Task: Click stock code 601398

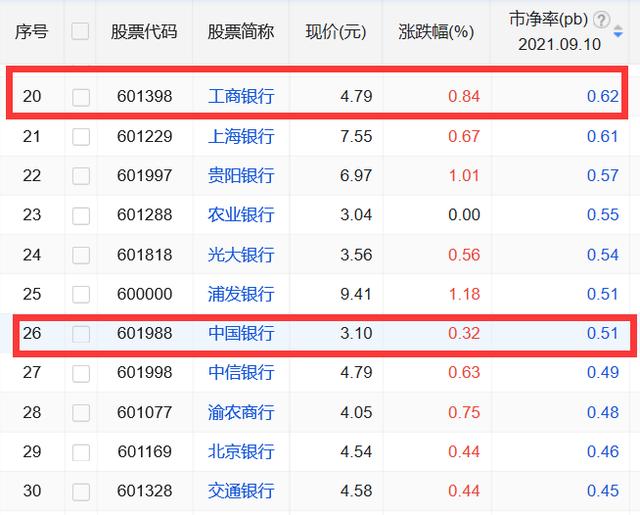Action: (x=144, y=96)
